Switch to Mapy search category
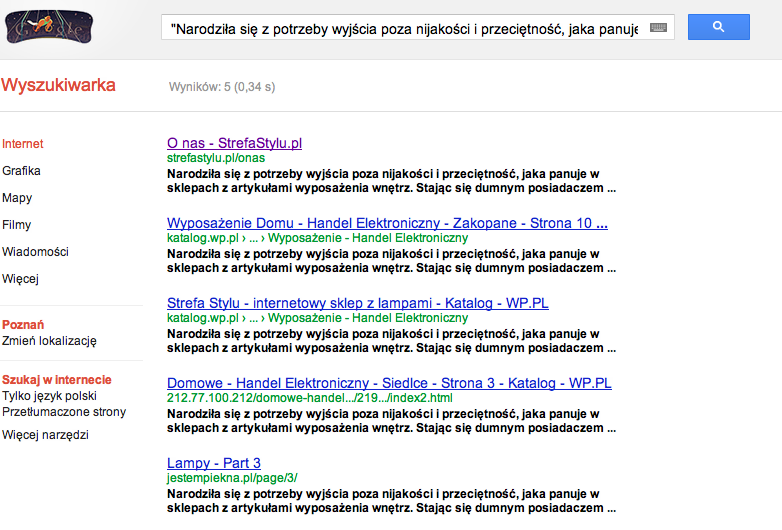Image resolution: width=782 pixels, height=530 pixels. coord(17,198)
